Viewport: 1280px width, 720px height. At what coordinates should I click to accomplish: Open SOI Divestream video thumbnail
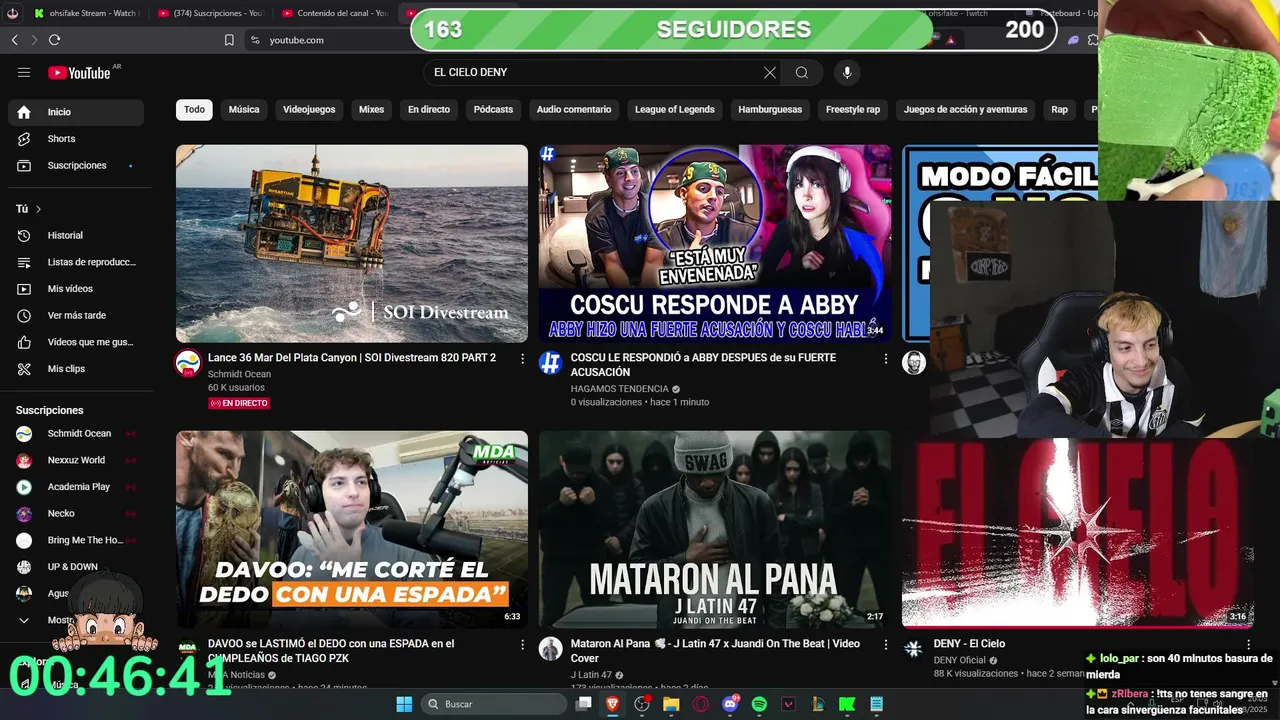pyautogui.click(x=352, y=243)
